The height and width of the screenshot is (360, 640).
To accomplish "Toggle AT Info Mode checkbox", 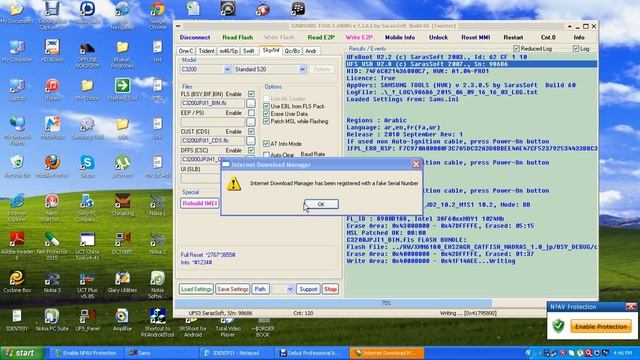I will pyautogui.click(x=267, y=144).
